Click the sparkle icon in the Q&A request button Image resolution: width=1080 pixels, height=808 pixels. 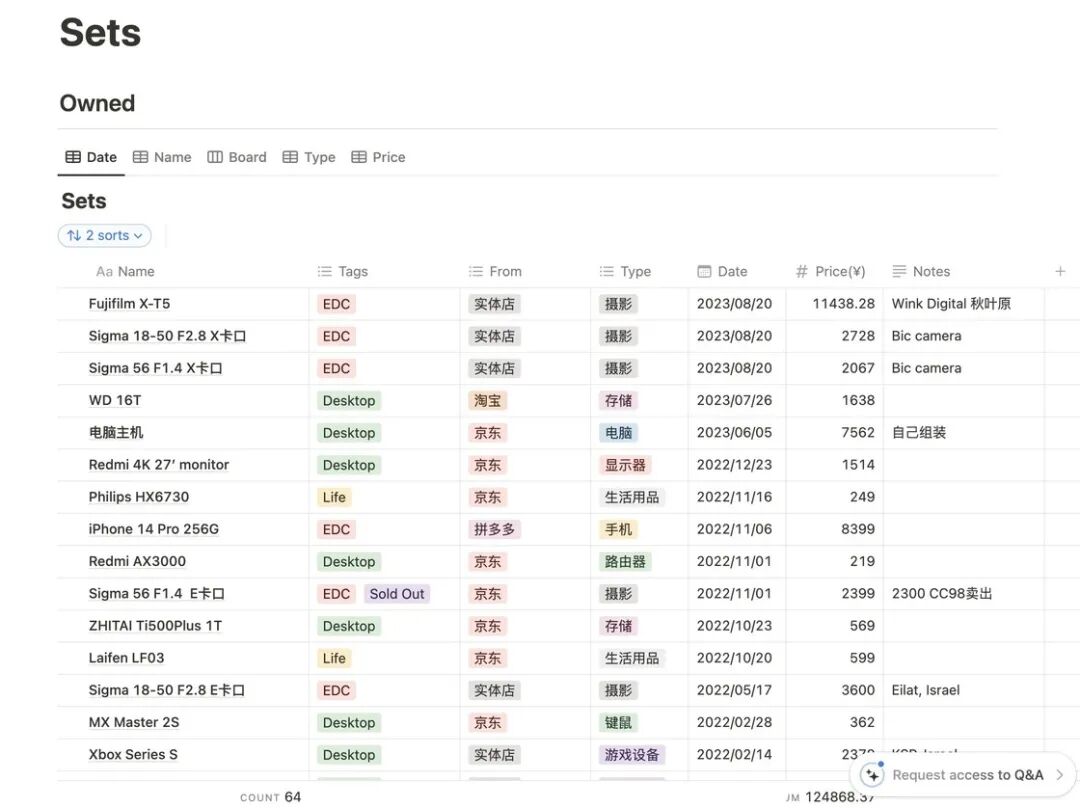tap(872, 775)
